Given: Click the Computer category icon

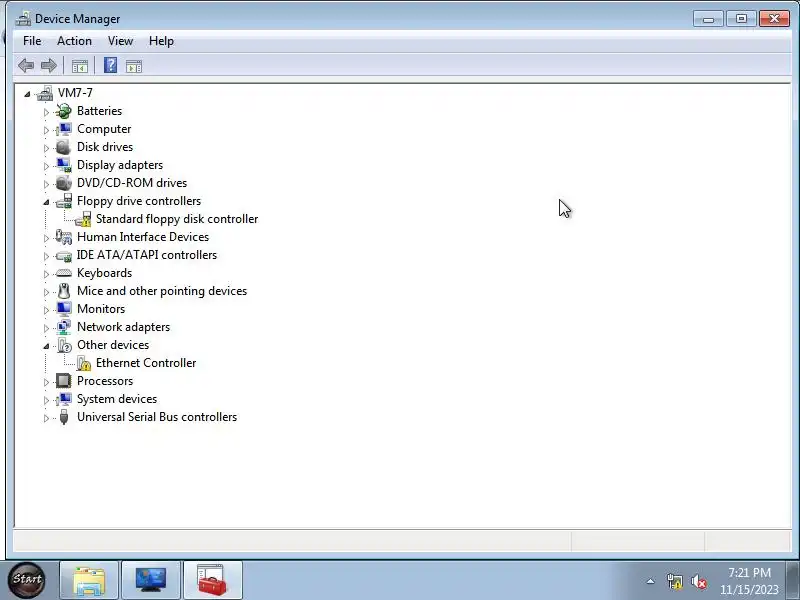Looking at the screenshot, I should (x=64, y=129).
